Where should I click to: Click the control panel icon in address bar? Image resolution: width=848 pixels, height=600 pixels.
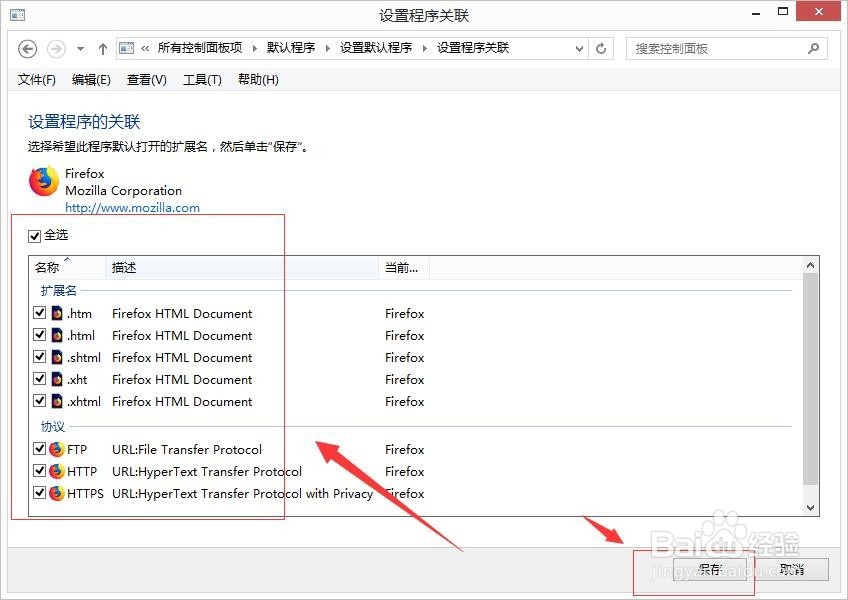(x=127, y=48)
